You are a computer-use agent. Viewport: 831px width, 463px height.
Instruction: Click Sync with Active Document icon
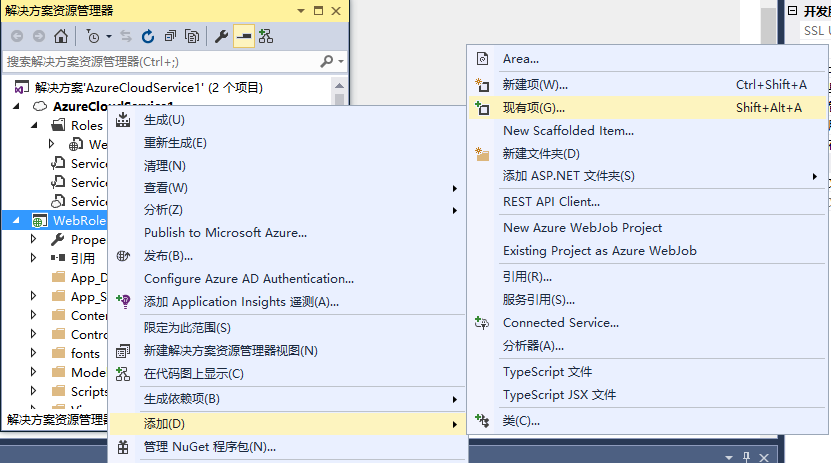click(x=126, y=36)
